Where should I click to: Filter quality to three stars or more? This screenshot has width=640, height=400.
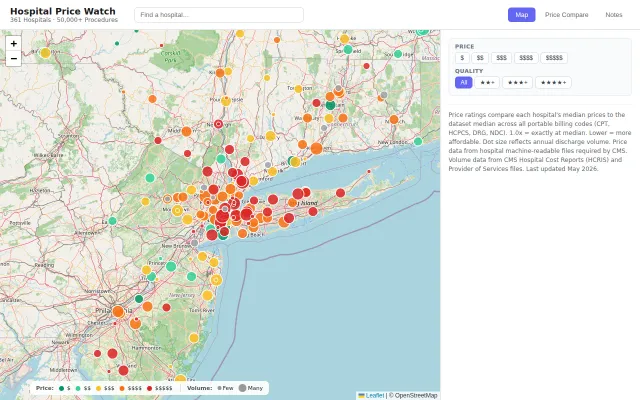click(517, 82)
